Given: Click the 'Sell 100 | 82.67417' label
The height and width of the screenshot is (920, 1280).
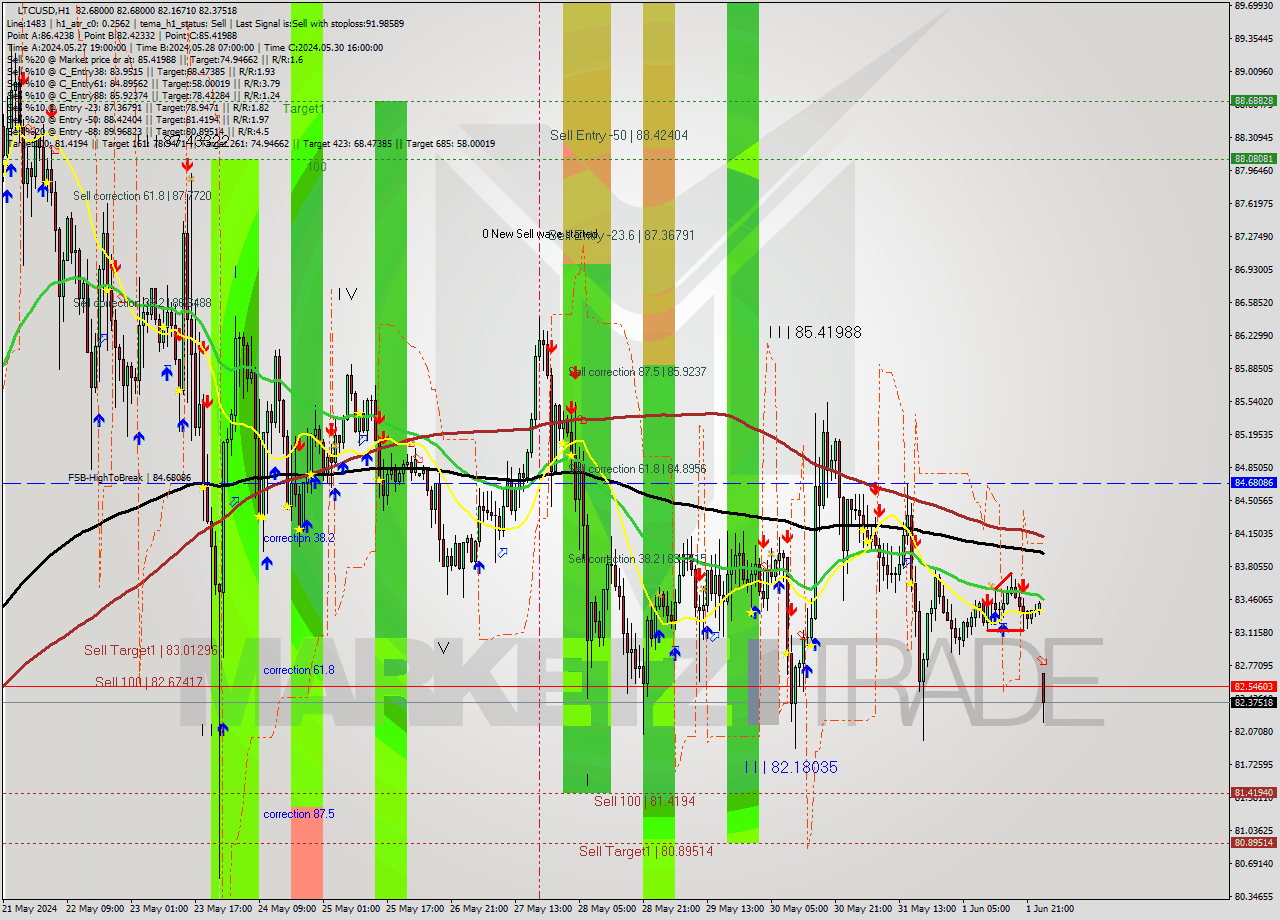Looking at the screenshot, I should [149, 682].
